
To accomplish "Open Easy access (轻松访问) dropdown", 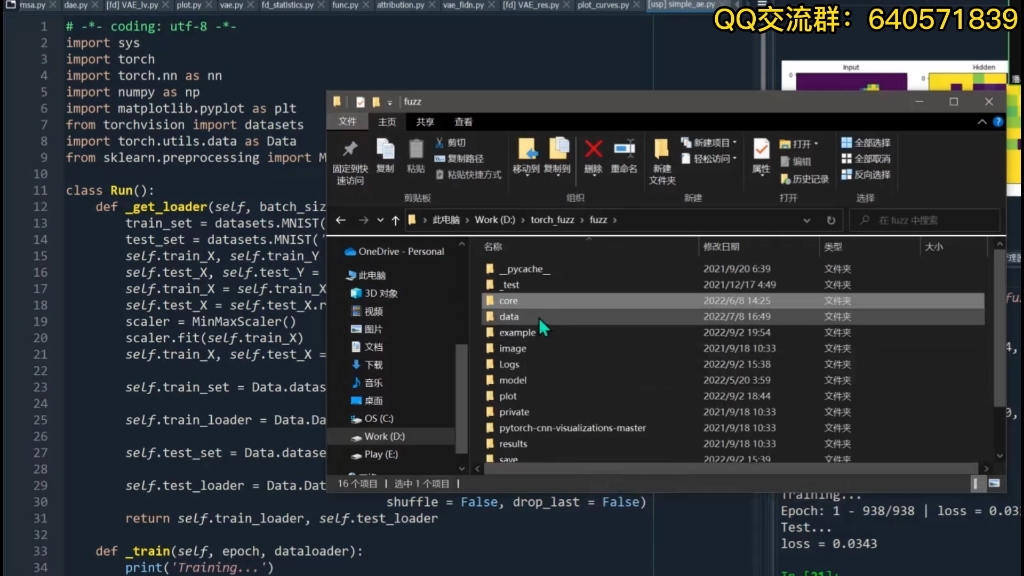I will [709, 159].
